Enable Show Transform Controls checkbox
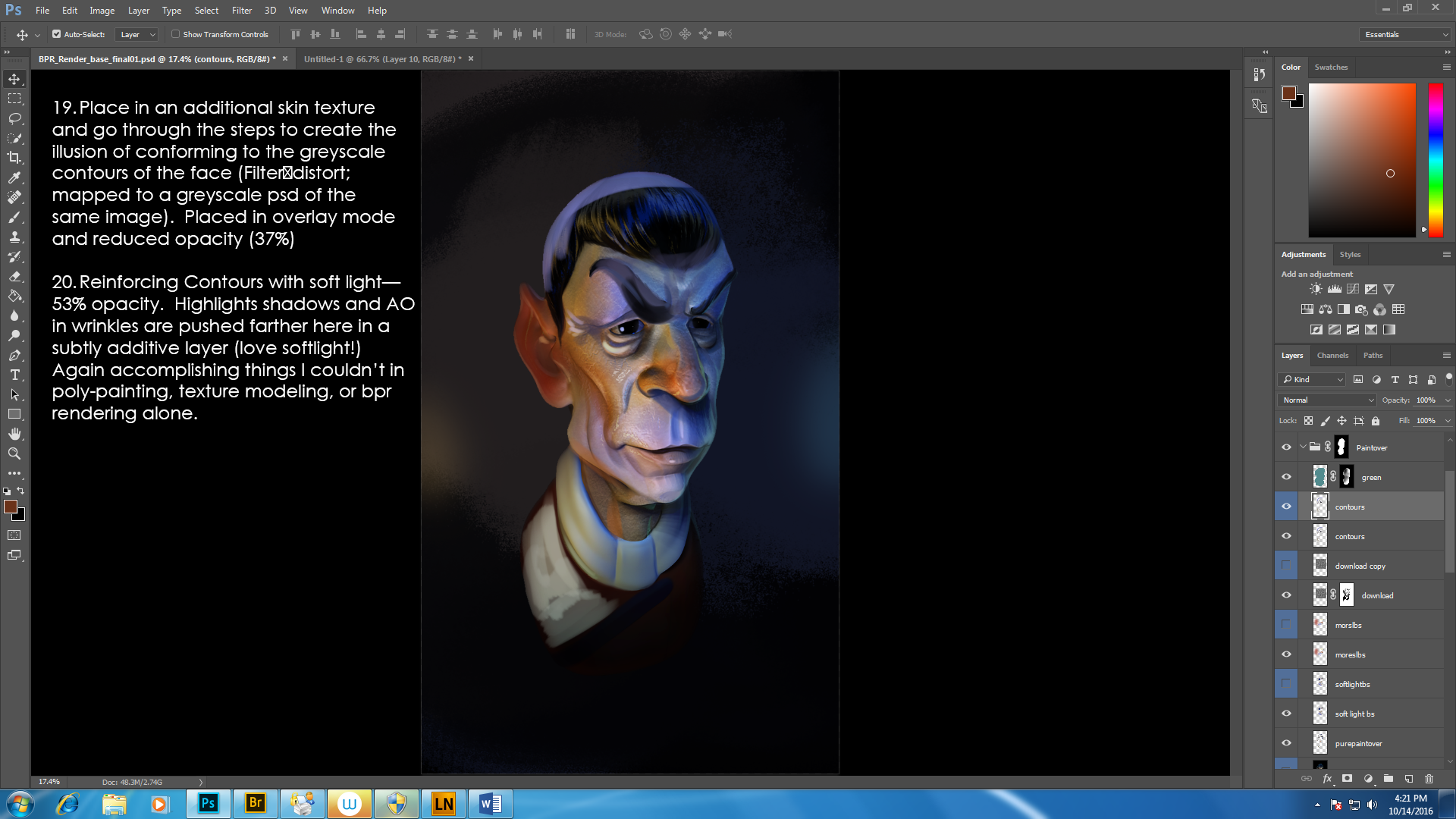This screenshot has height=819, width=1456. (176, 34)
